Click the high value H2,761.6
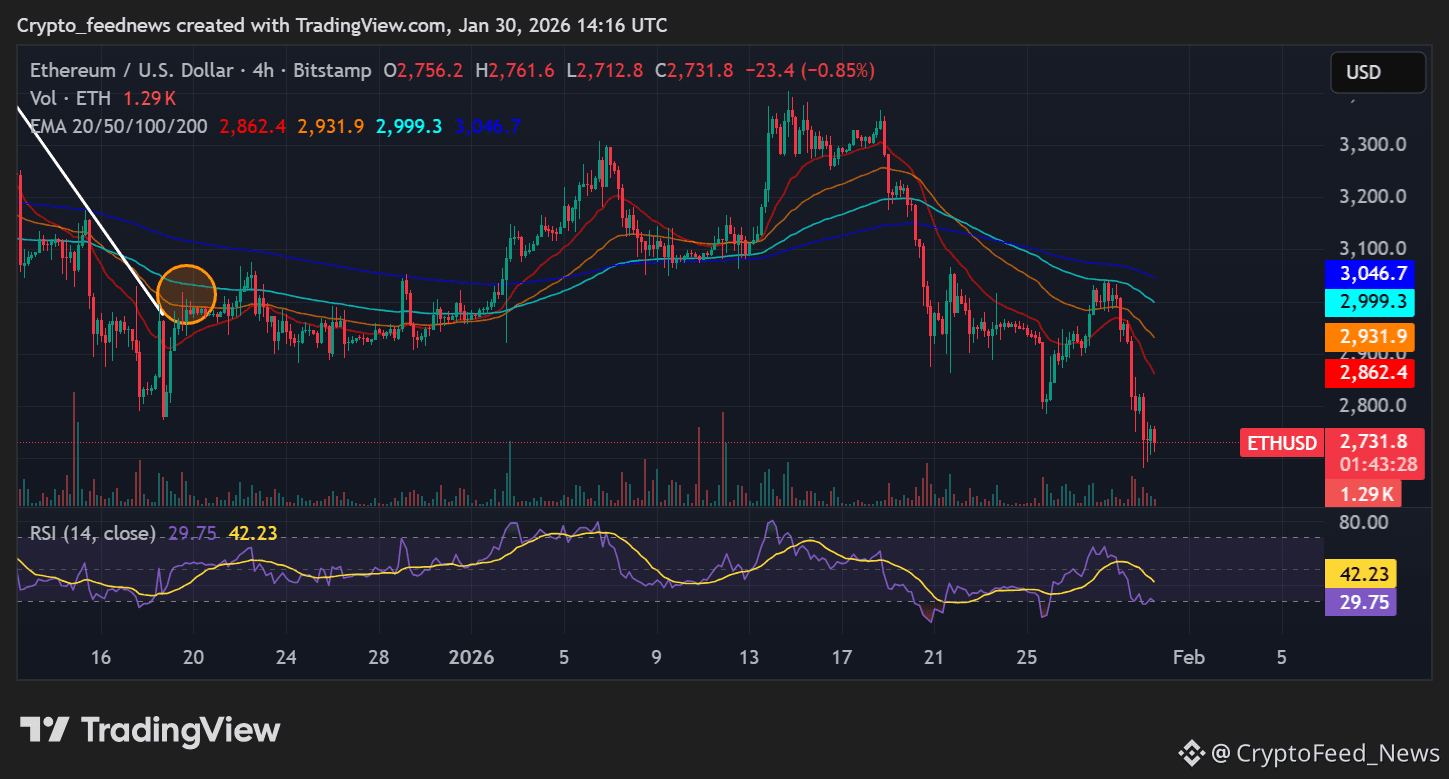Image resolution: width=1449 pixels, height=779 pixels. (515, 71)
